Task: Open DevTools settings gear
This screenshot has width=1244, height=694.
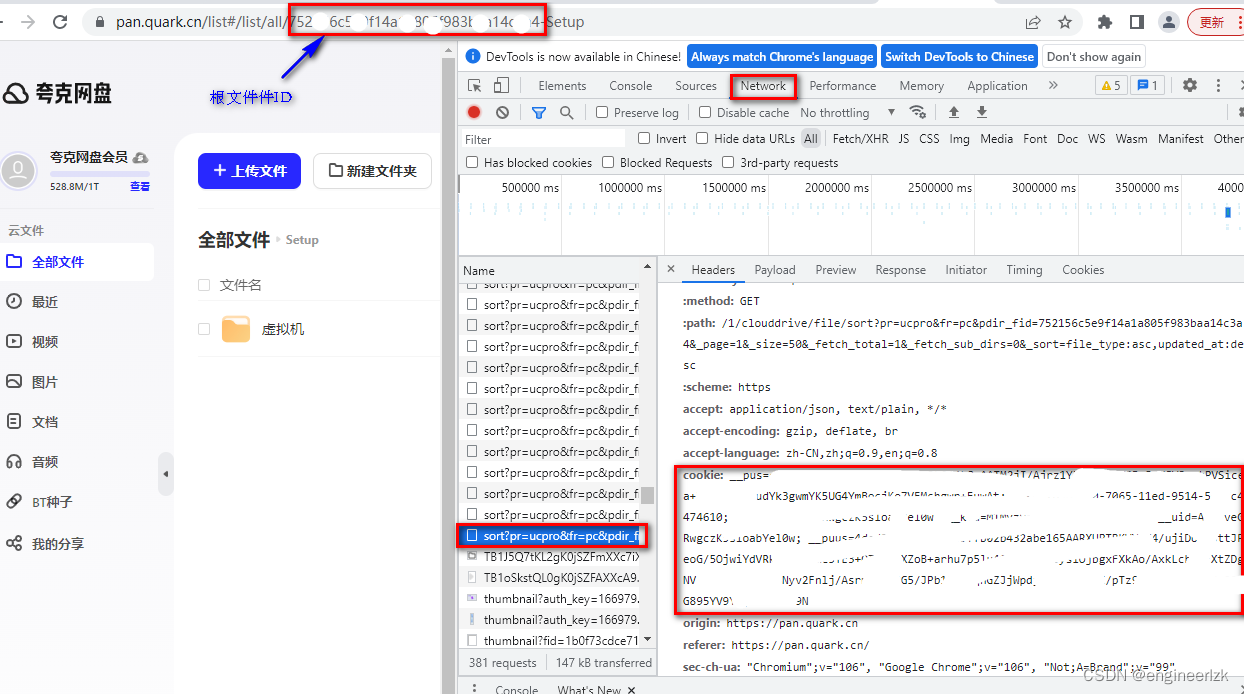Action: pyautogui.click(x=1189, y=86)
